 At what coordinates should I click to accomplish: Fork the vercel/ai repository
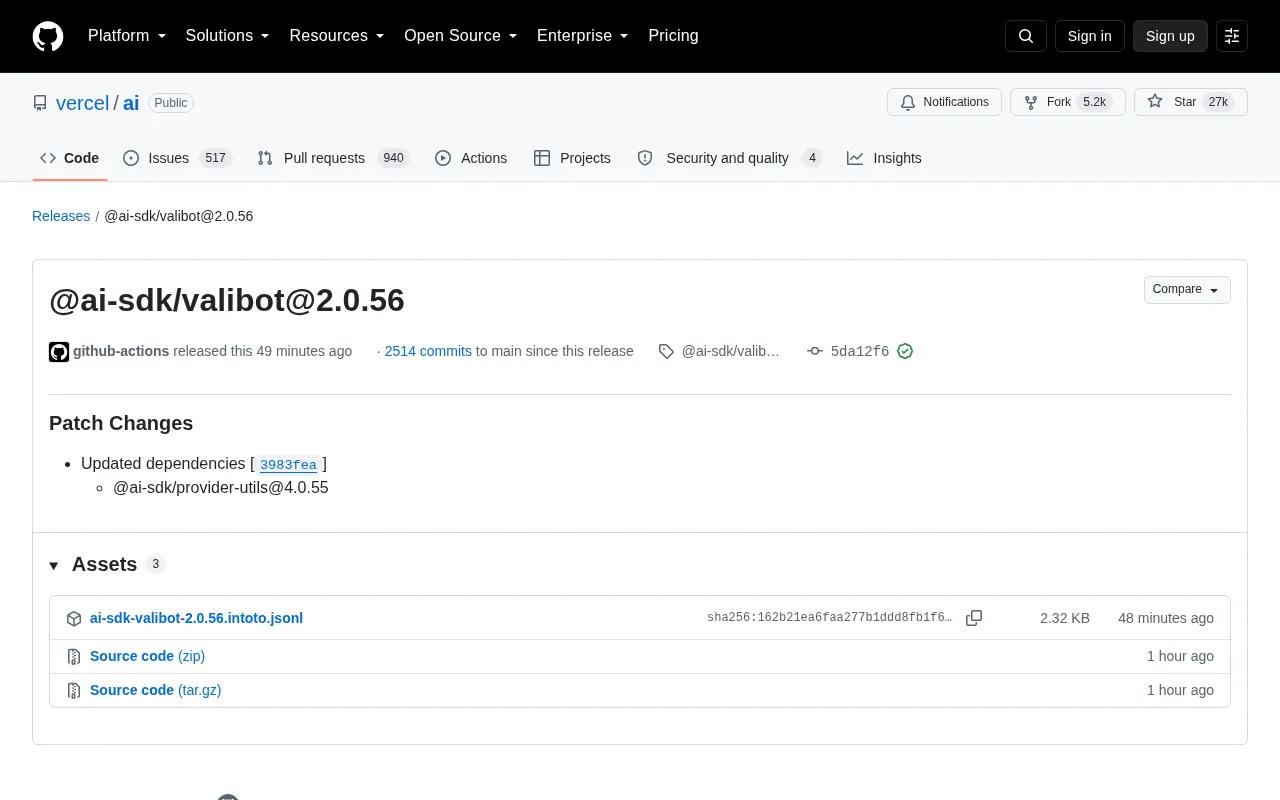tap(1067, 102)
